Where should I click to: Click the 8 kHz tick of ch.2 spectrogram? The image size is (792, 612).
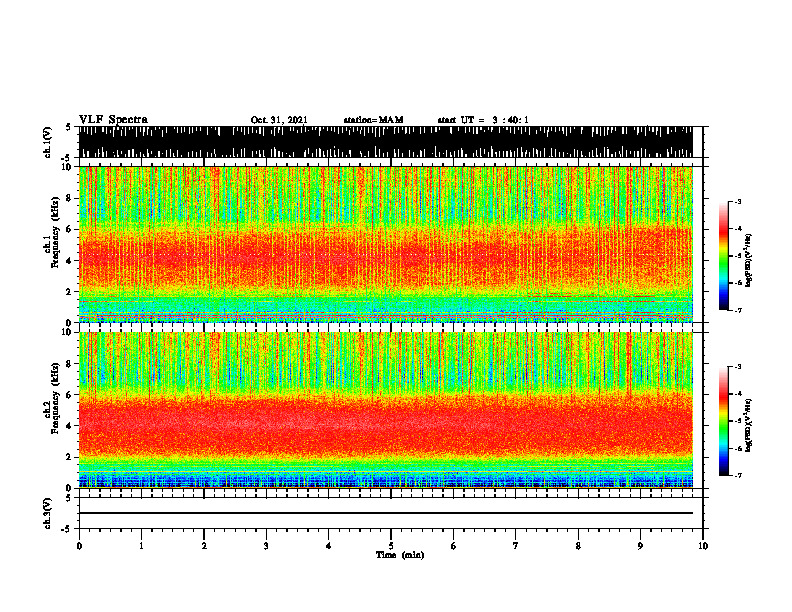pos(69,364)
